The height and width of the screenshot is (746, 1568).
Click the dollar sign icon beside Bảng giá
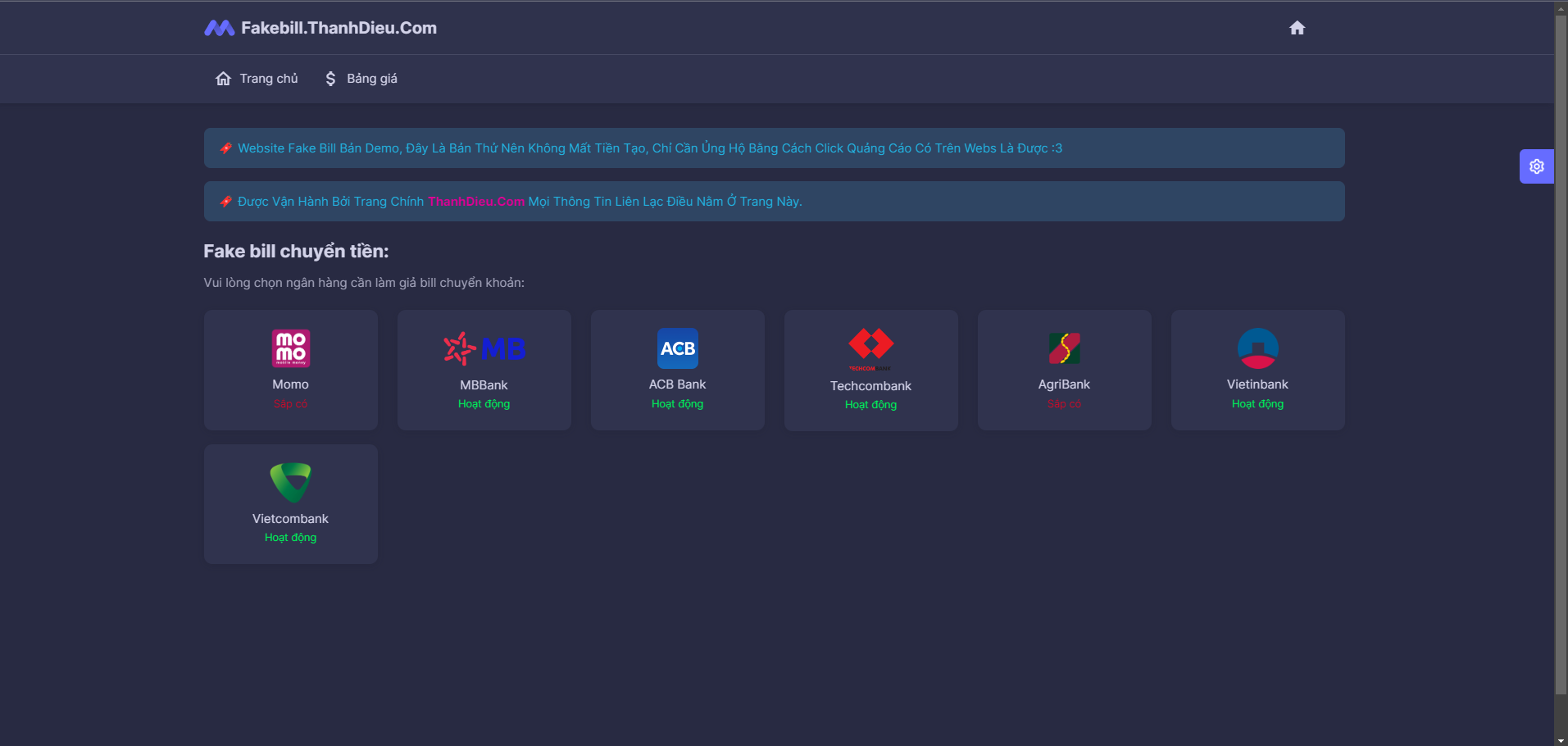click(x=330, y=79)
